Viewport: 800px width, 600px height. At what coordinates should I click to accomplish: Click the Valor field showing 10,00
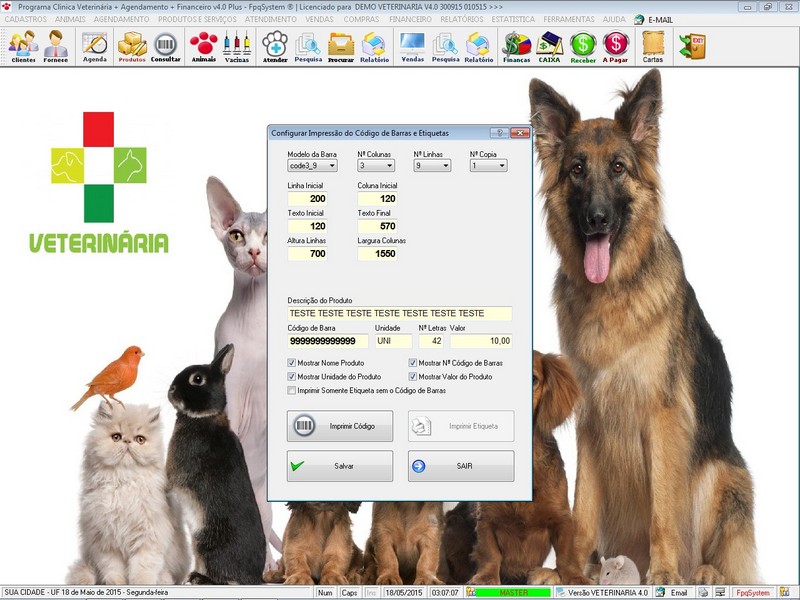click(x=481, y=341)
